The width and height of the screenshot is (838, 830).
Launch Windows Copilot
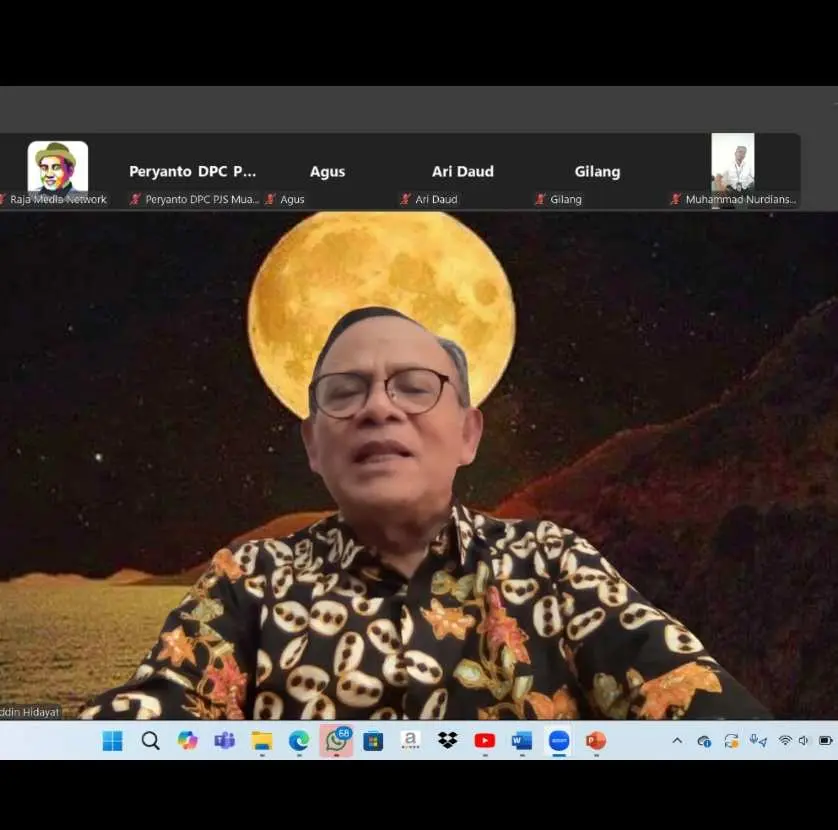pyautogui.click(x=188, y=741)
